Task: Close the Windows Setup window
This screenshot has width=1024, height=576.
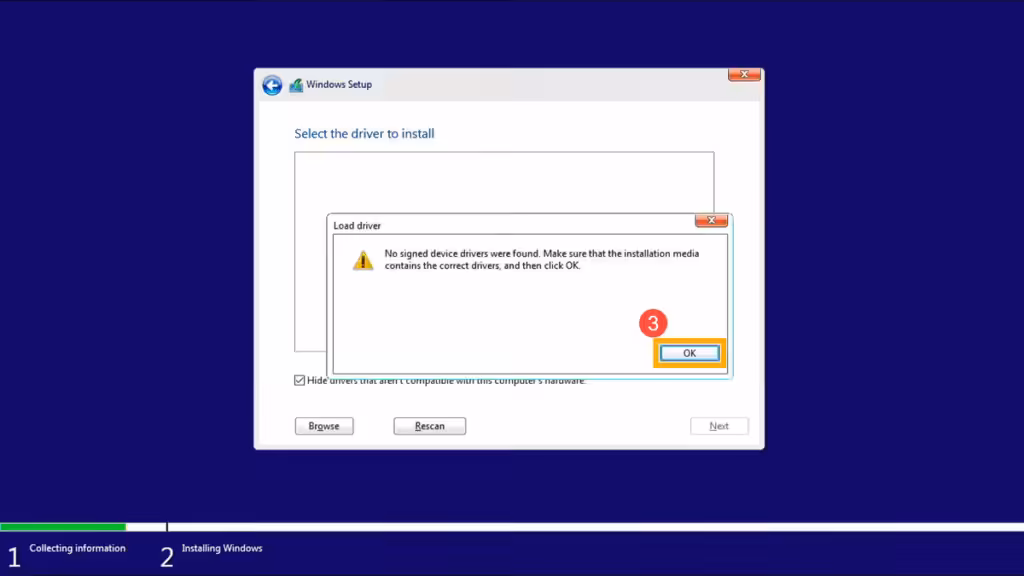Action: point(744,74)
